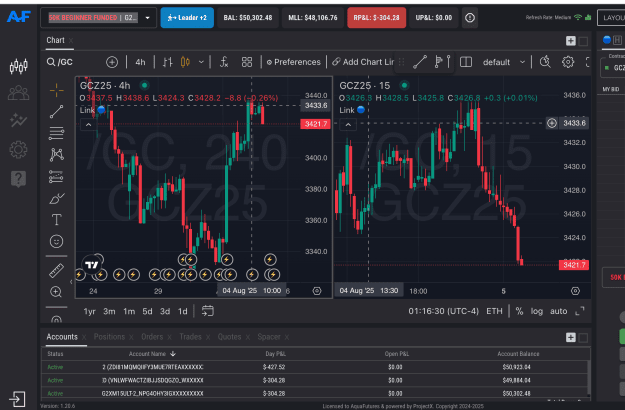Image resolution: width=625 pixels, height=410 pixels.
Task: Click Add Chart Link button
Action: (363, 62)
